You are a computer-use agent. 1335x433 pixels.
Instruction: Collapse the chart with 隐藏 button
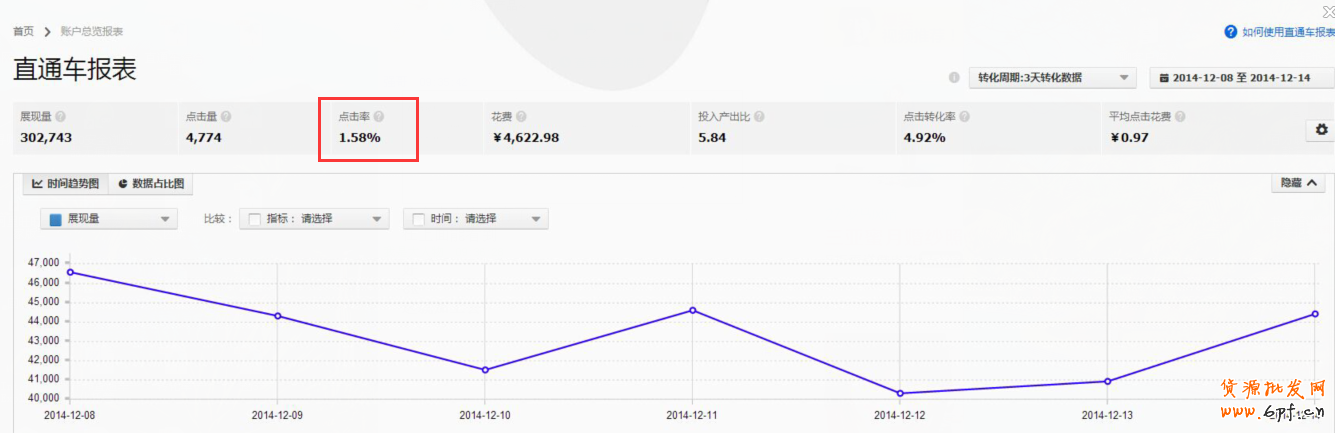pos(1297,183)
